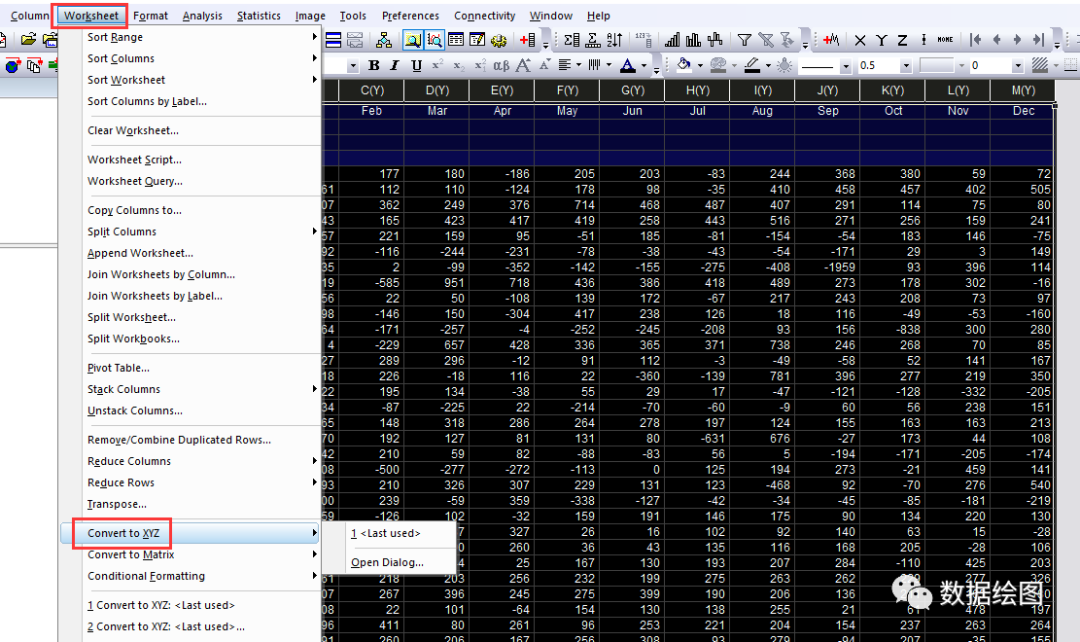Toggle the Underline text icon
Viewport: 1080px width, 642px height.
coord(416,65)
